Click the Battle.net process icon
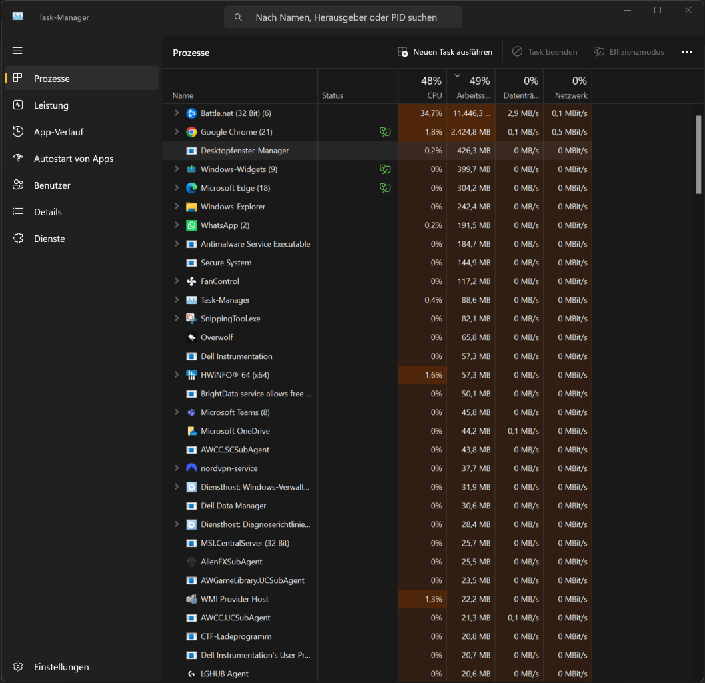The image size is (705, 683). coord(192,113)
